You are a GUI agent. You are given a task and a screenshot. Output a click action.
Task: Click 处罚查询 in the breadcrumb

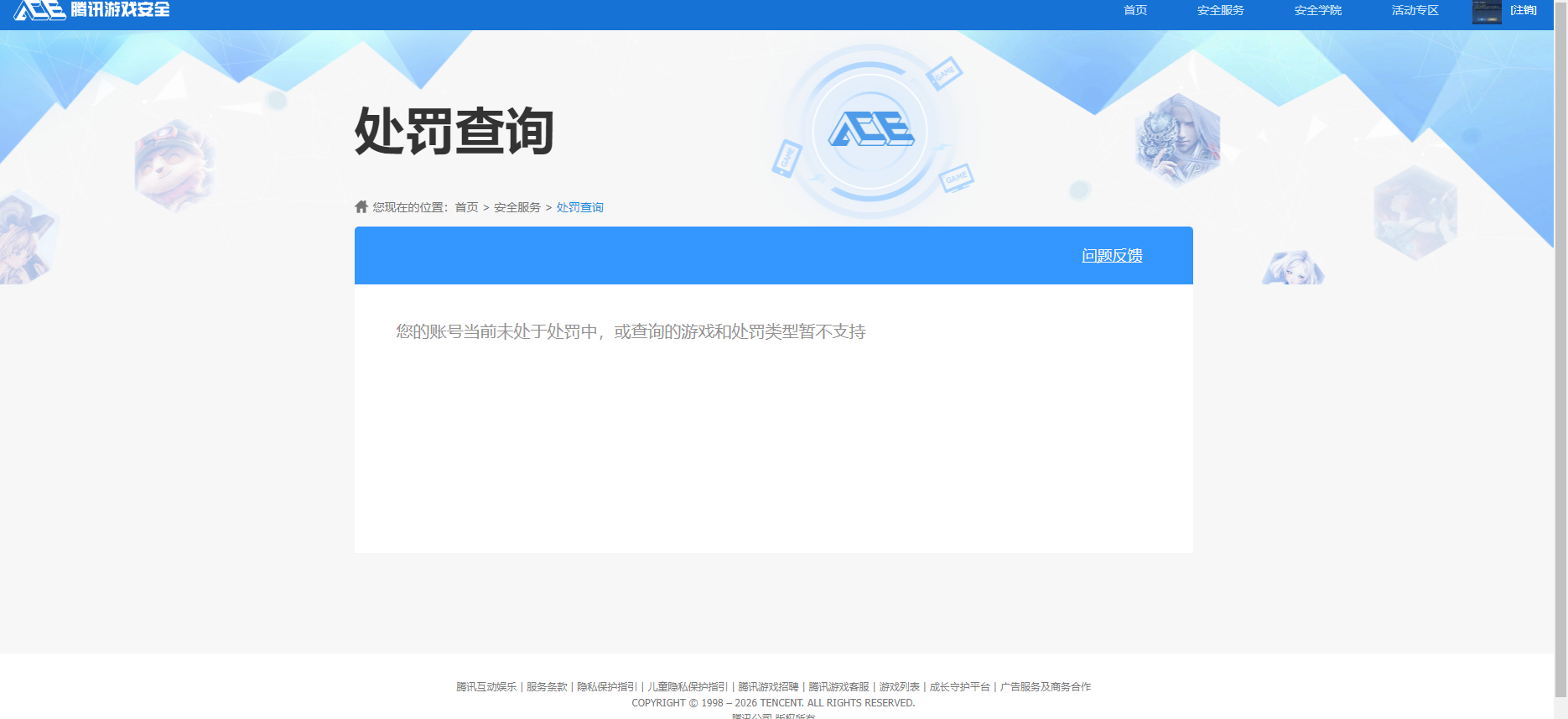click(x=579, y=207)
